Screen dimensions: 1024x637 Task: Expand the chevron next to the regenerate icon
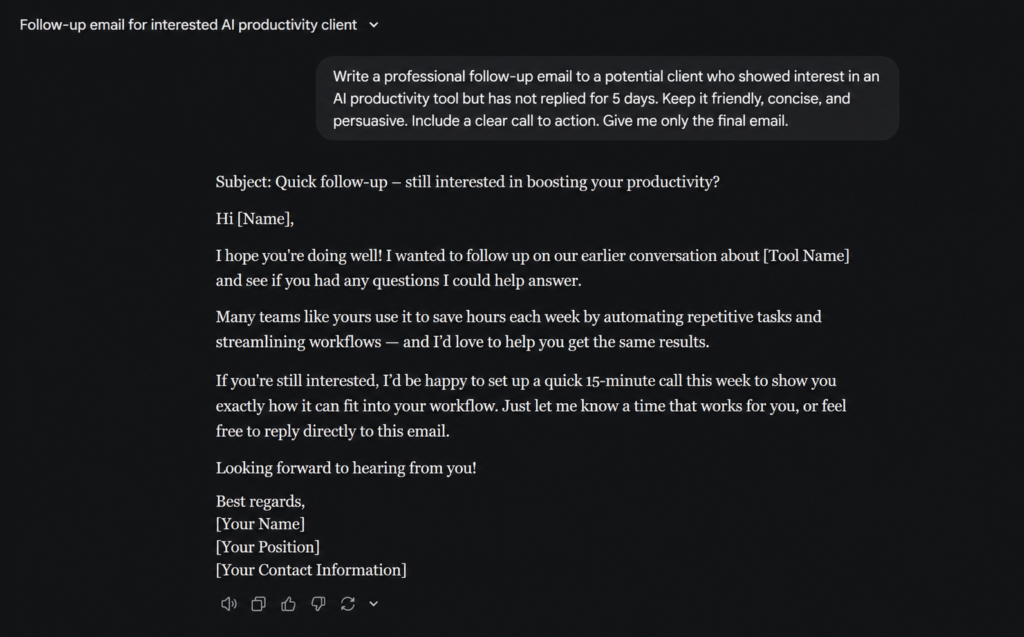click(374, 604)
